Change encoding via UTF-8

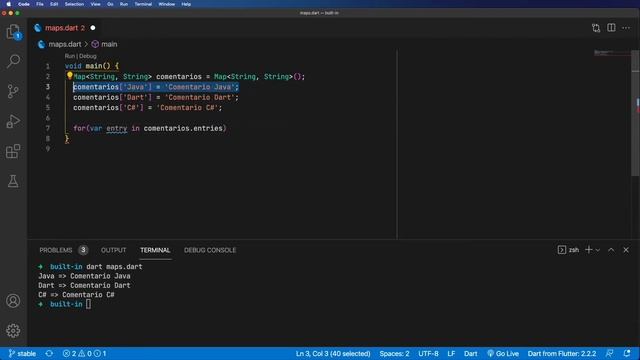coord(428,353)
